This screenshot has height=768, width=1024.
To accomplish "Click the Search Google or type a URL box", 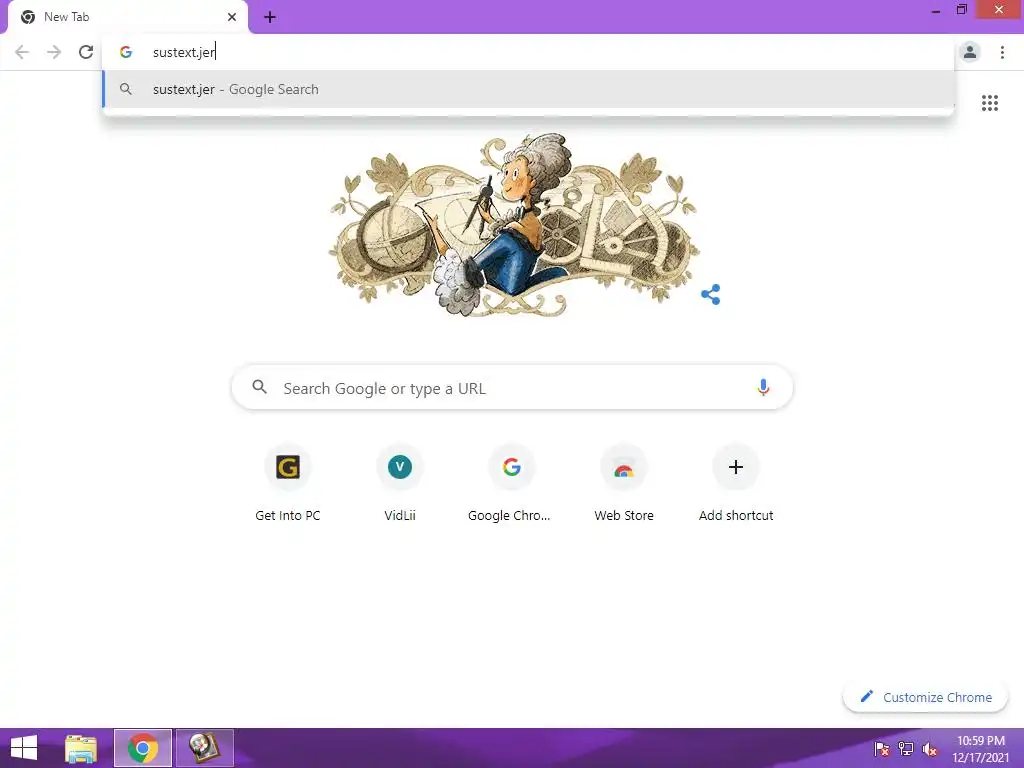I will [x=512, y=387].
